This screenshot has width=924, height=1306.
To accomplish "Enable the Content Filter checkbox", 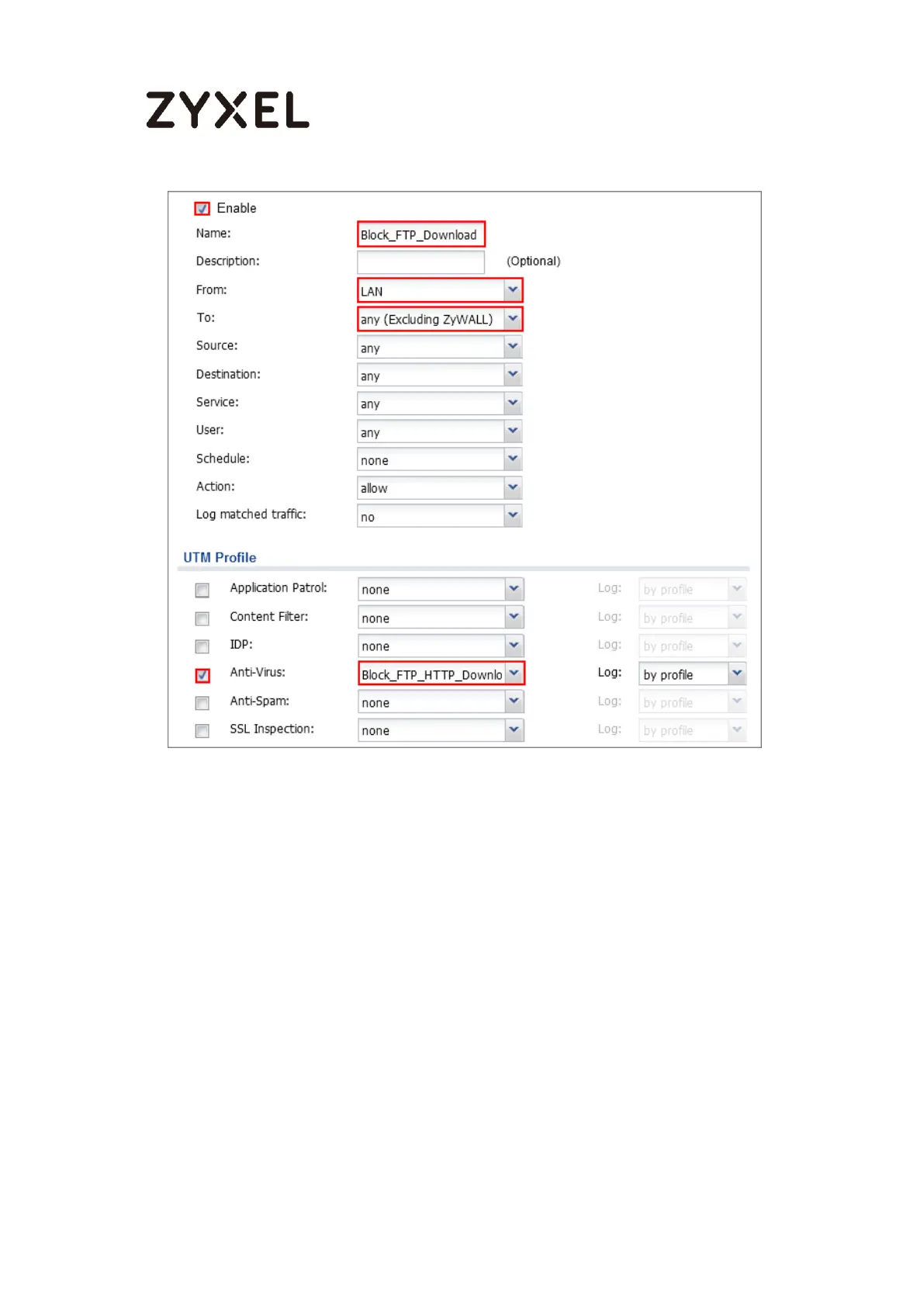I will [x=202, y=618].
